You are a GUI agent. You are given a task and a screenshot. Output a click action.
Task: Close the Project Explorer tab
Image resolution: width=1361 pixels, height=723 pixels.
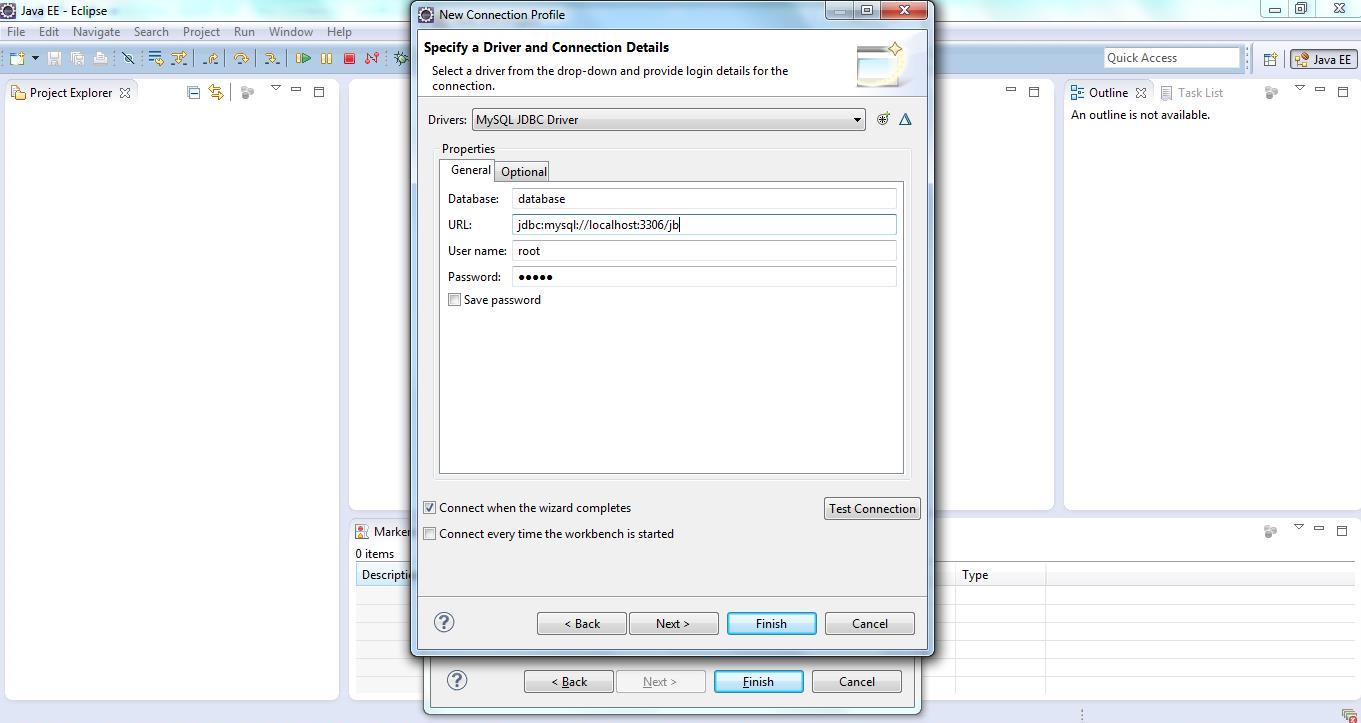(125, 93)
